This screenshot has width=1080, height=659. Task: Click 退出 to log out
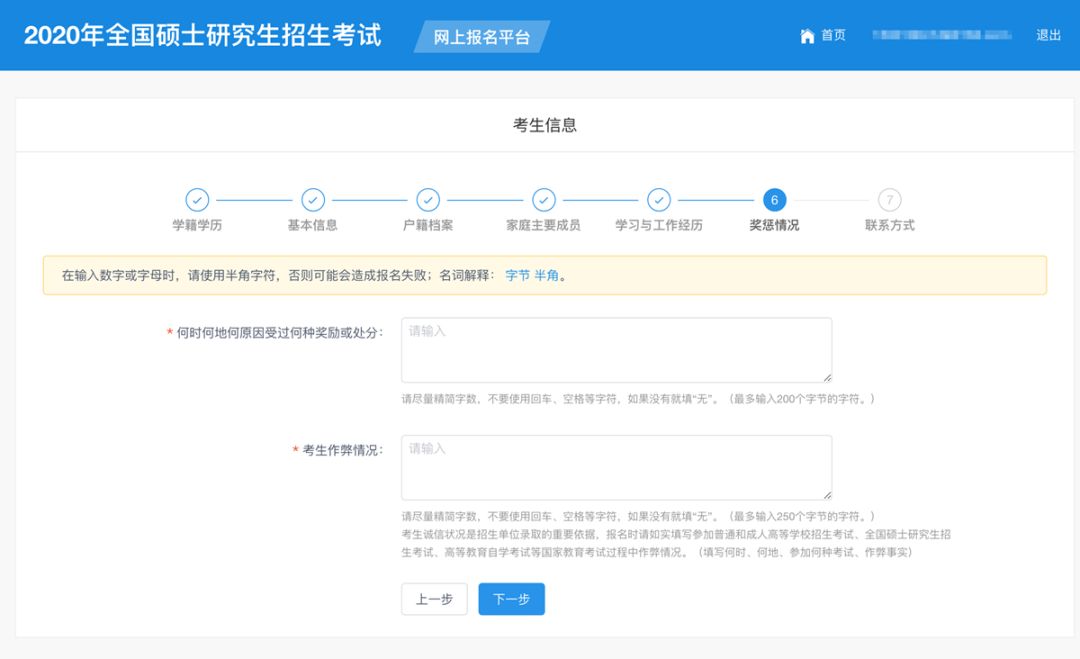pyautogui.click(x=1046, y=36)
